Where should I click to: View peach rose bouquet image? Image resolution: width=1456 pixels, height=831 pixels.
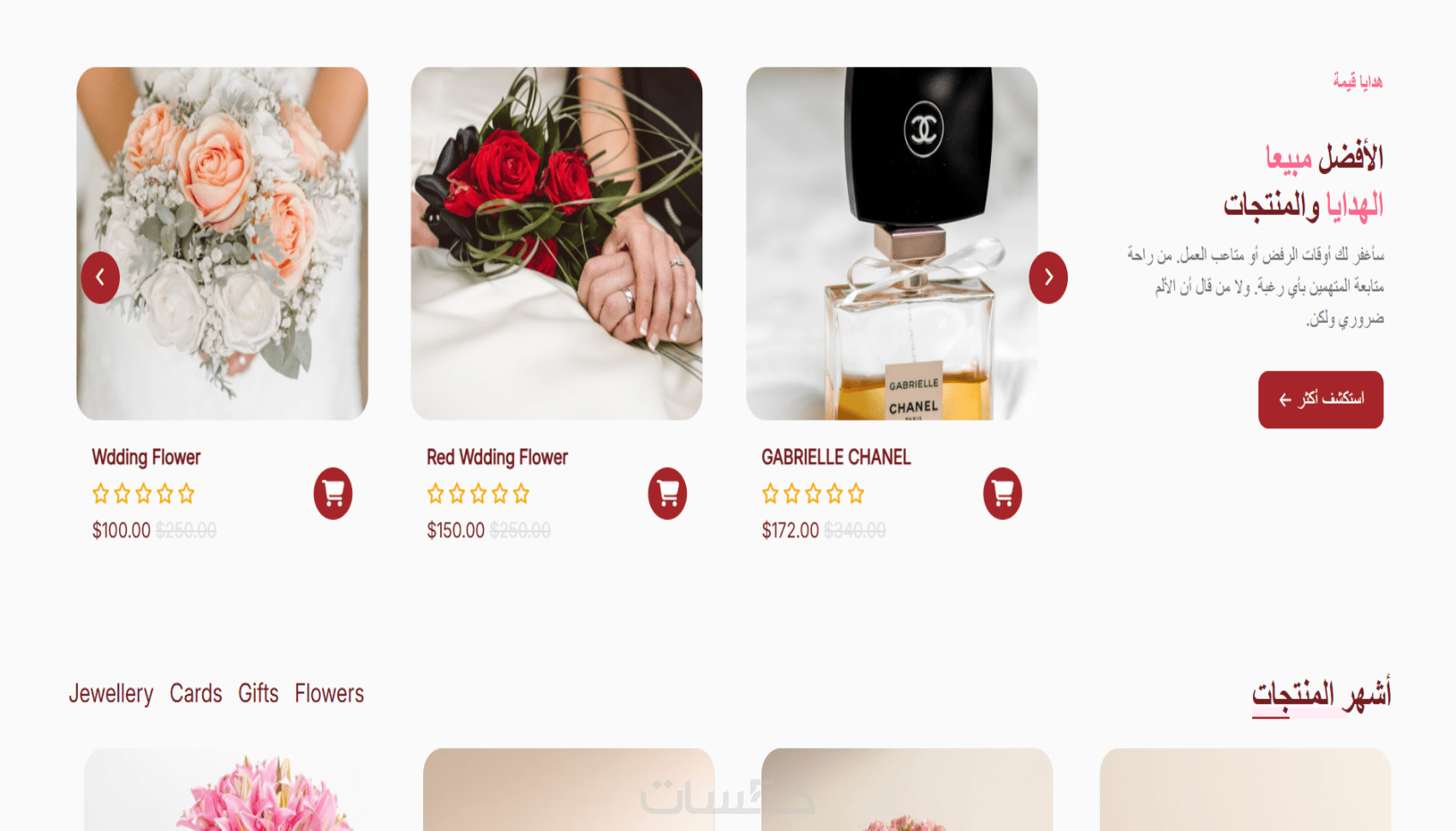[x=223, y=243]
